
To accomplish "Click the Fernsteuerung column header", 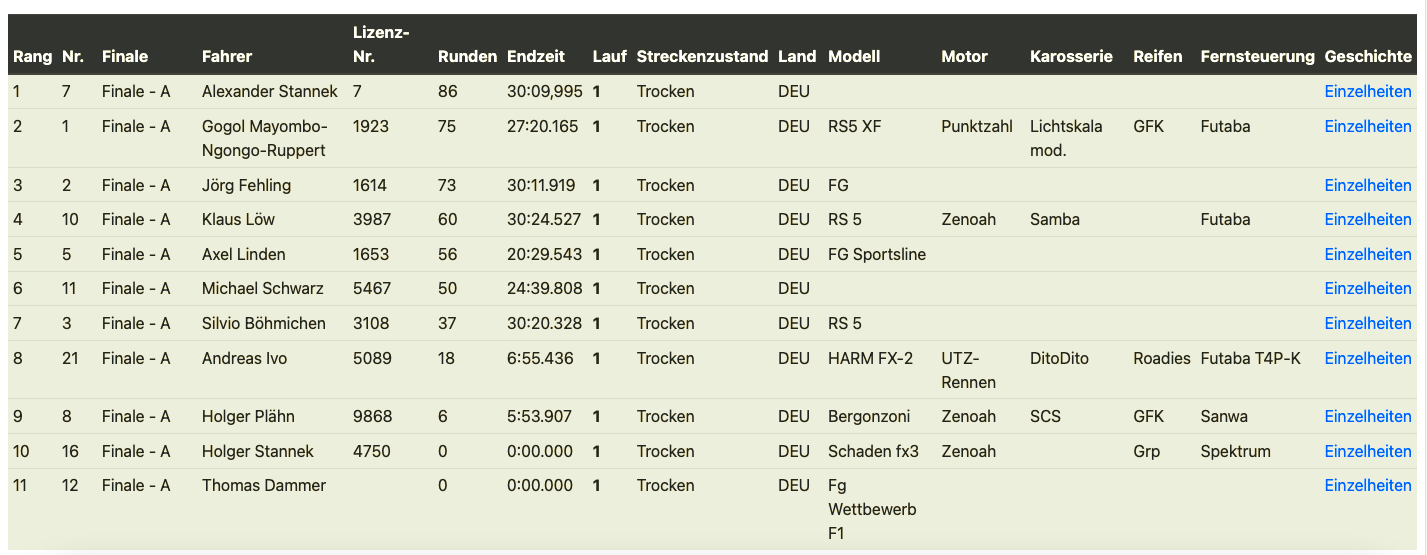I will click(1257, 57).
